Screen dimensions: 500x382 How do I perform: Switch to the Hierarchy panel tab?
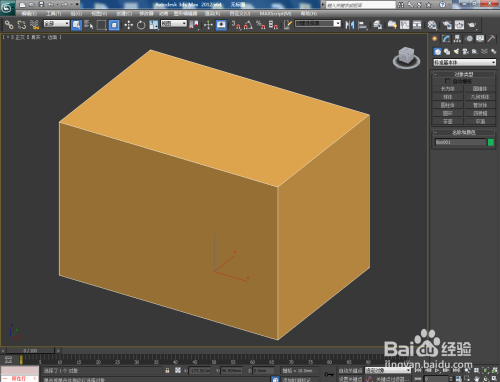[x=457, y=39]
